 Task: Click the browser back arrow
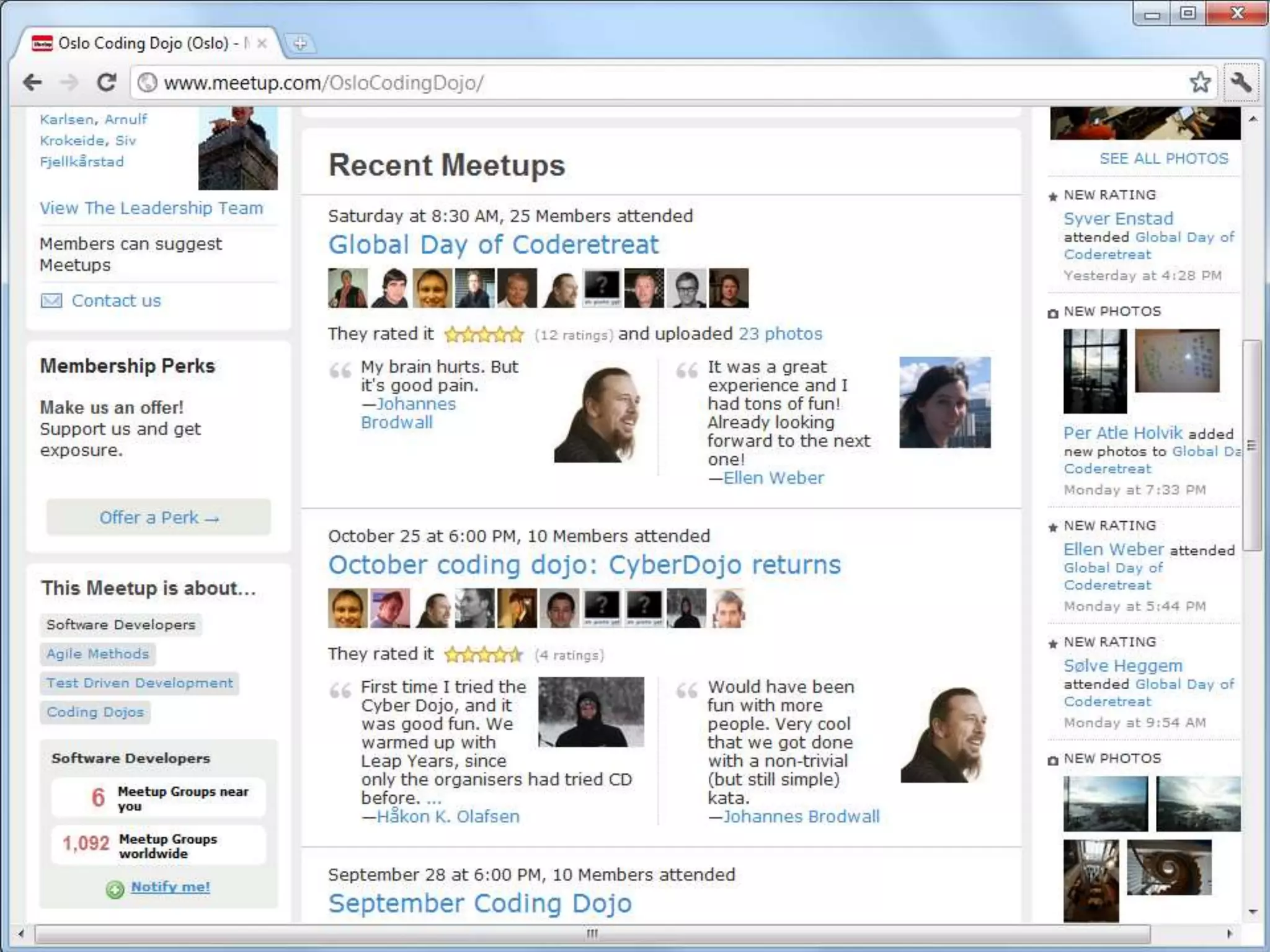coord(32,82)
